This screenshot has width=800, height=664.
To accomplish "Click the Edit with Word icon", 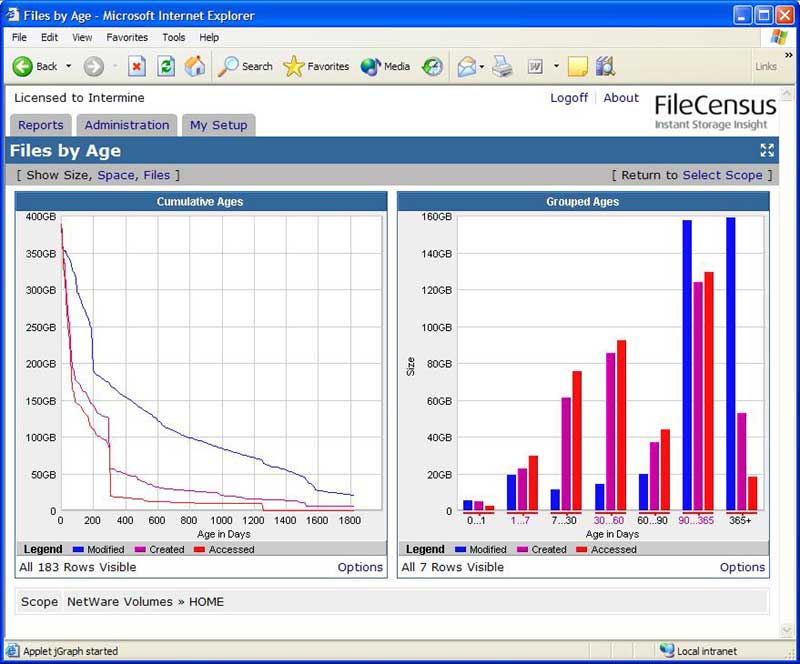I will tap(535, 66).
